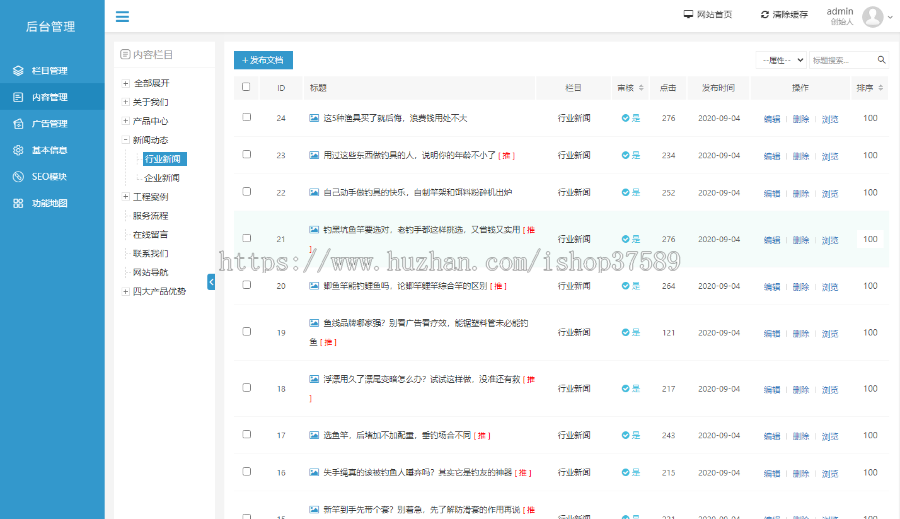Expand the 产品中心 tree node

[x=125, y=121]
